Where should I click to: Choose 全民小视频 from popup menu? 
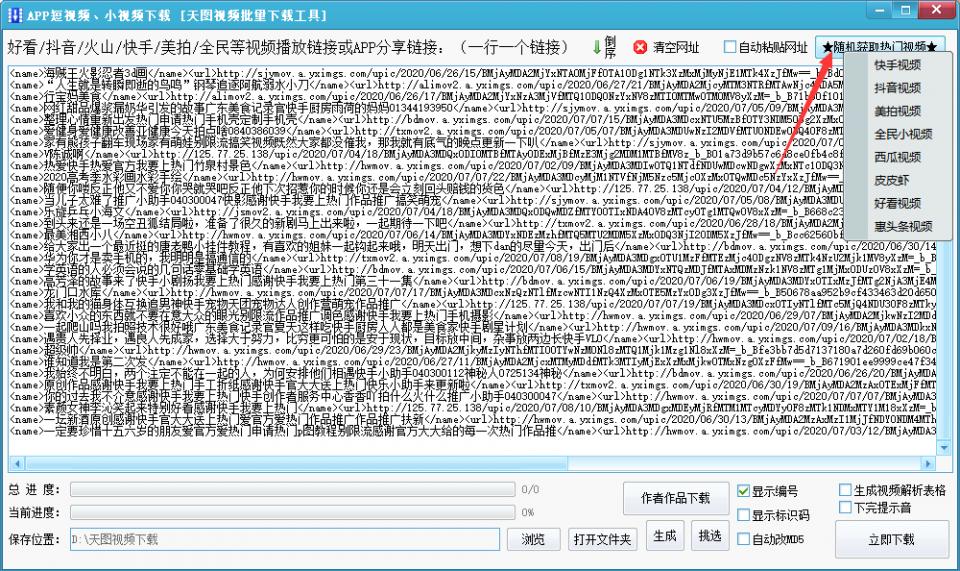903,134
